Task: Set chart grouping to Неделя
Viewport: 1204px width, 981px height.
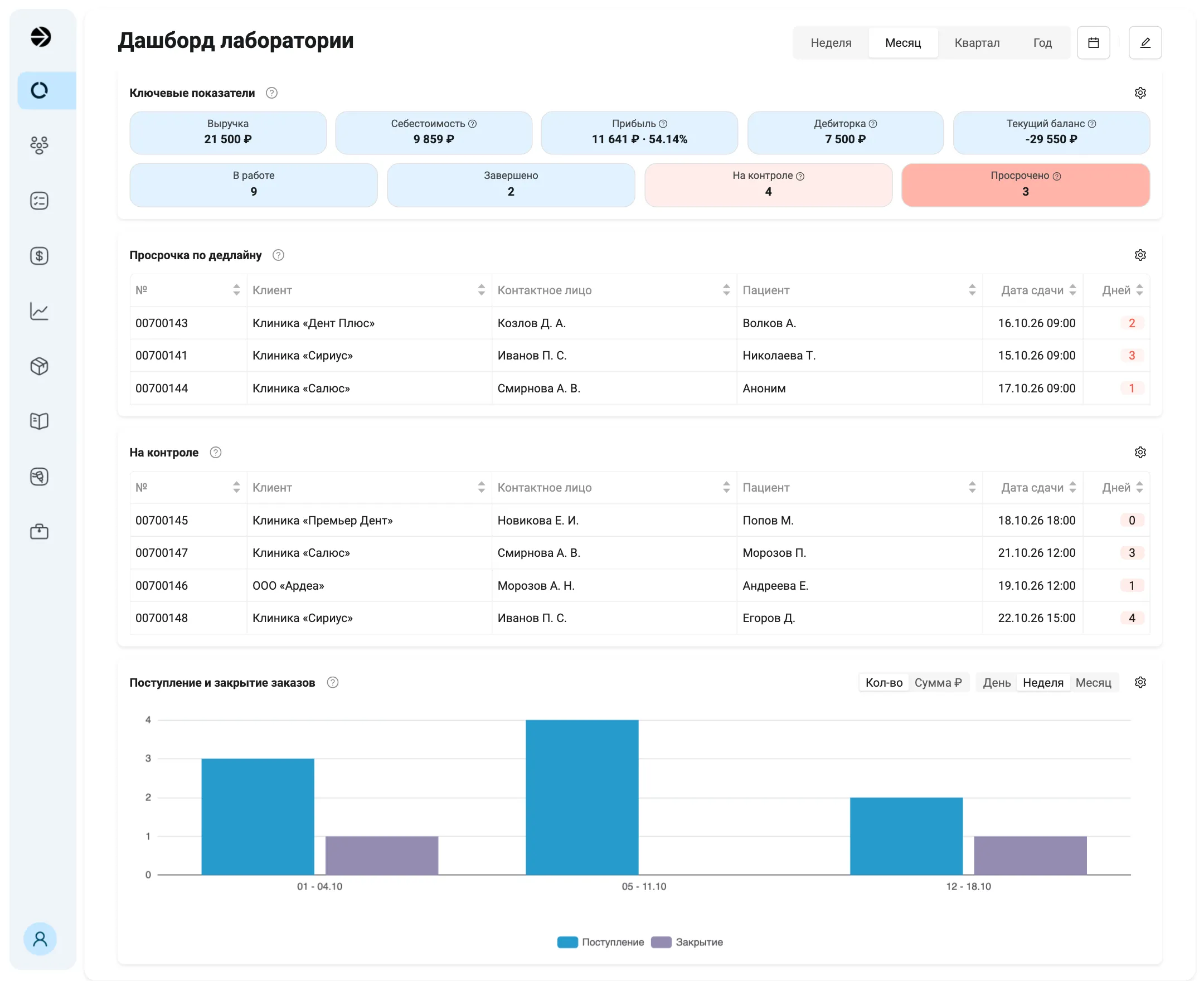Action: [1043, 683]
